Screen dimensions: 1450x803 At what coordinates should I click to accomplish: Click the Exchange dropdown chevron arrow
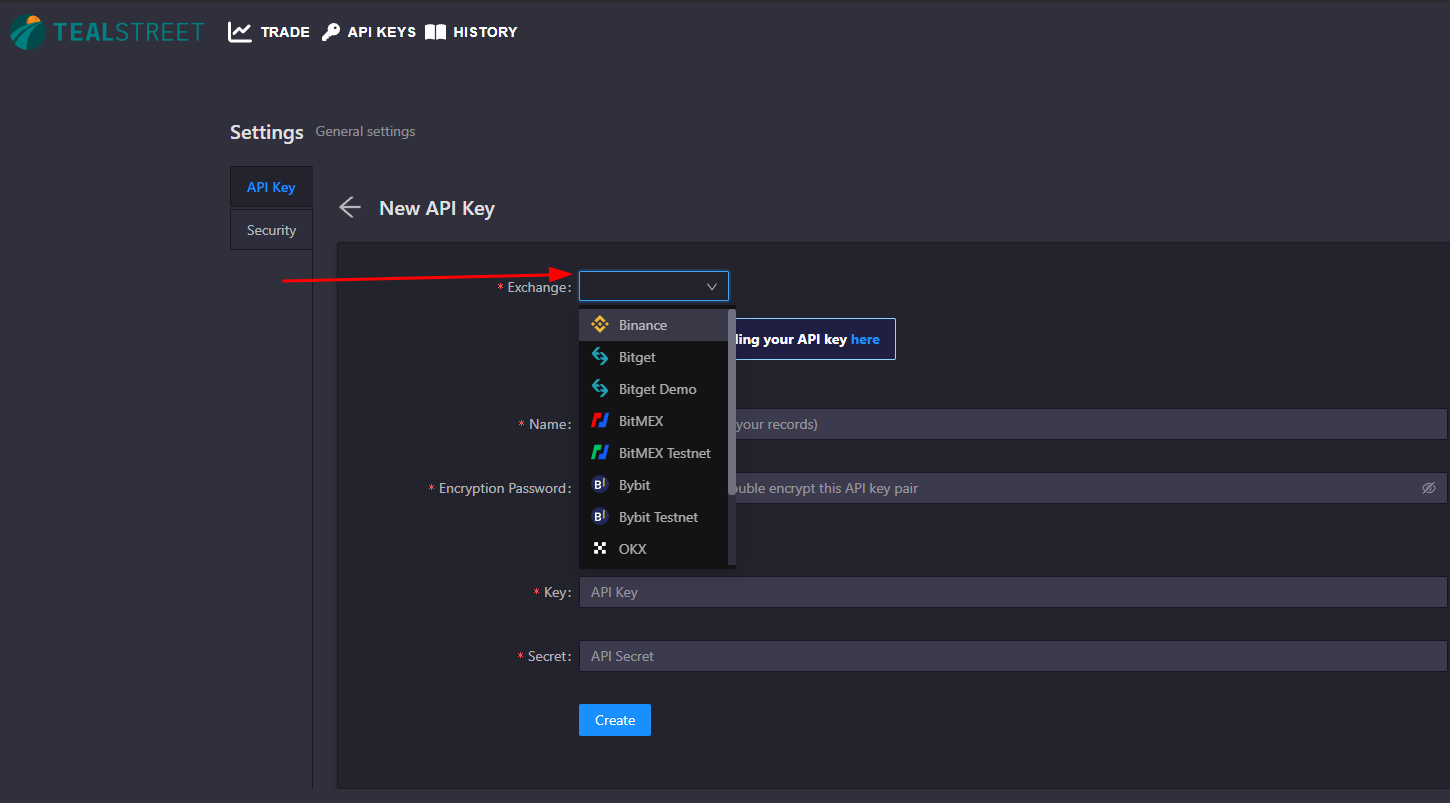click(712, 287)
